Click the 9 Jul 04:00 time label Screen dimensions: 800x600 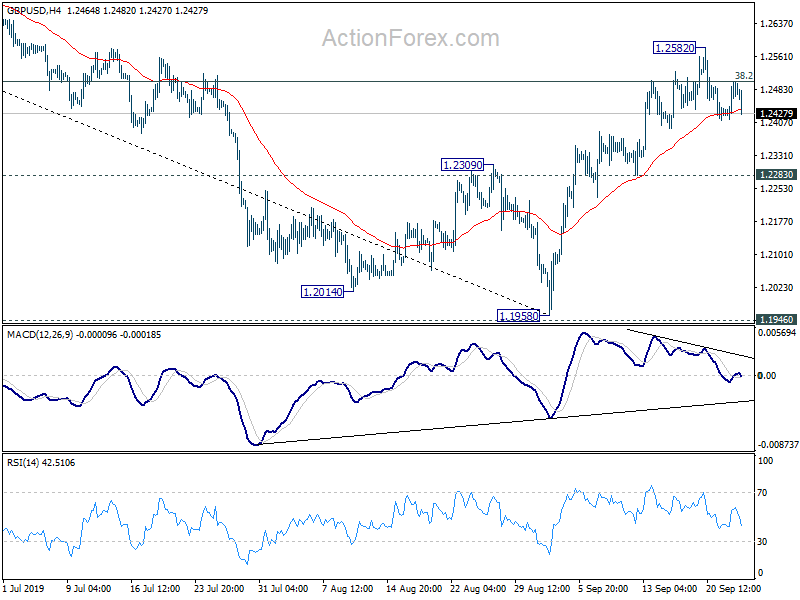click(x=88, y=588)
